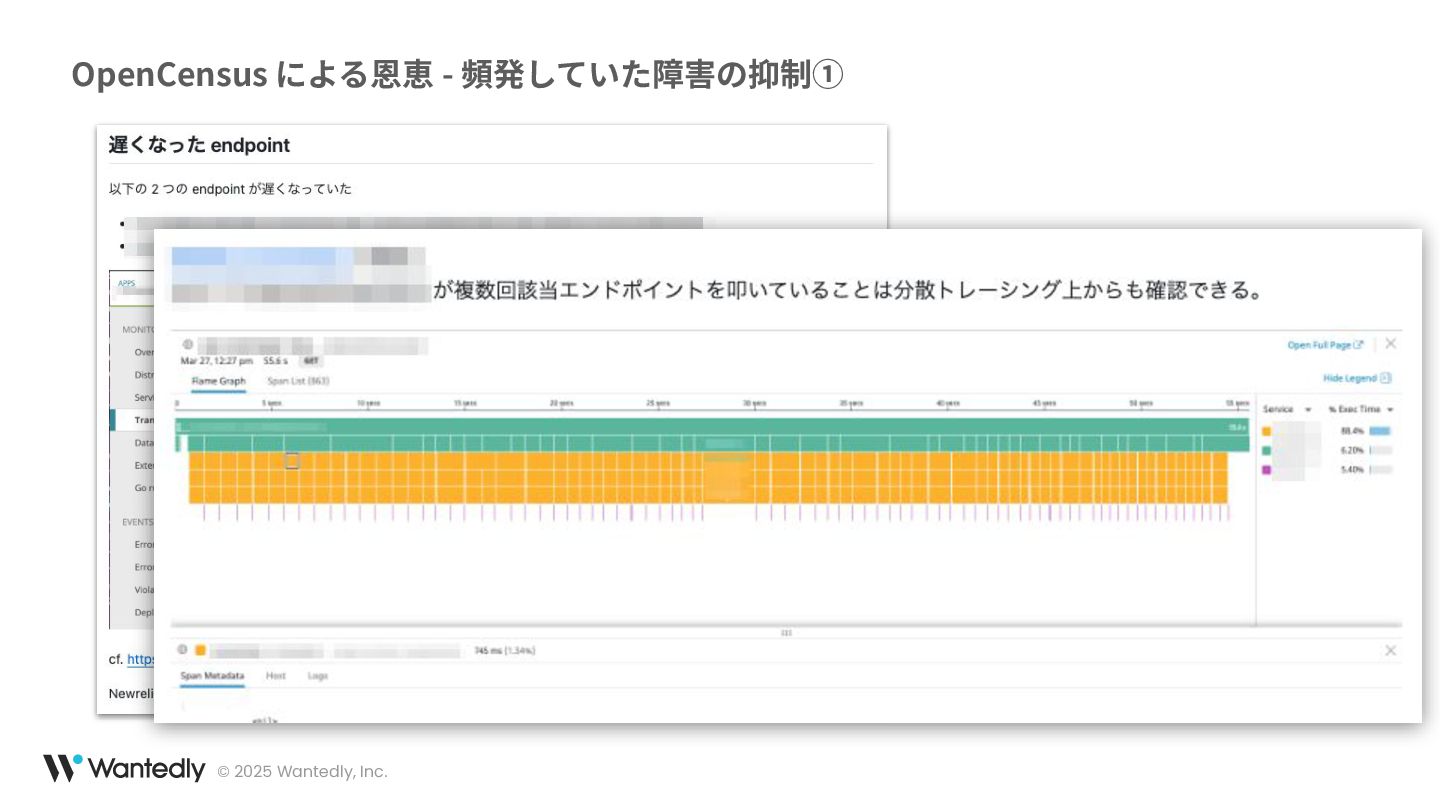Switch to the Host tab

(x=276, y=676)
